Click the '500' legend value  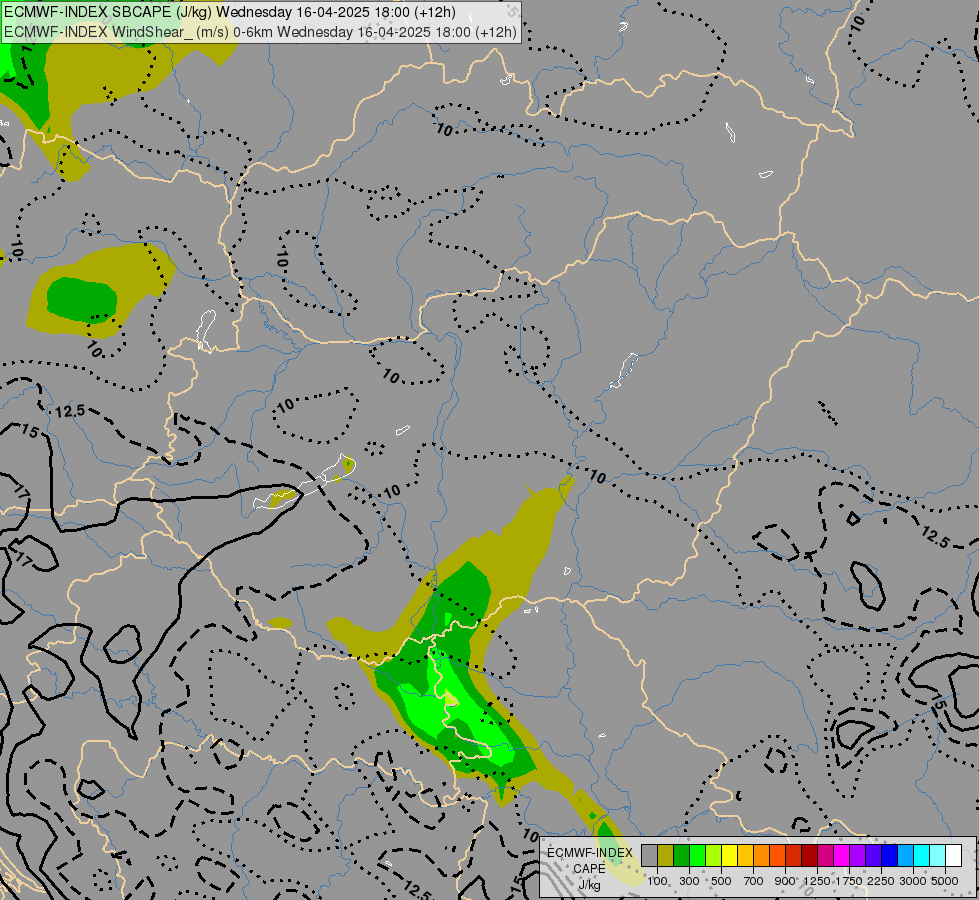click(x=721, y=881)
